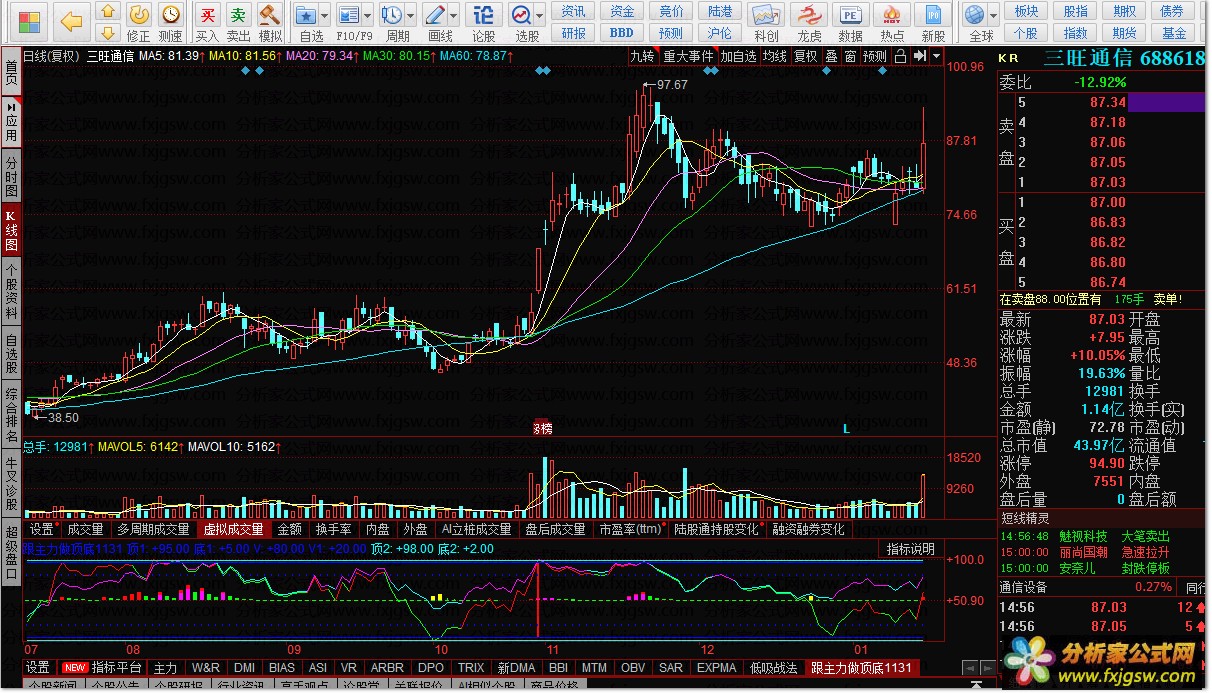Go back with the yellow arrow
Viewport: 1212px width, 693px height.
point(71,21)
